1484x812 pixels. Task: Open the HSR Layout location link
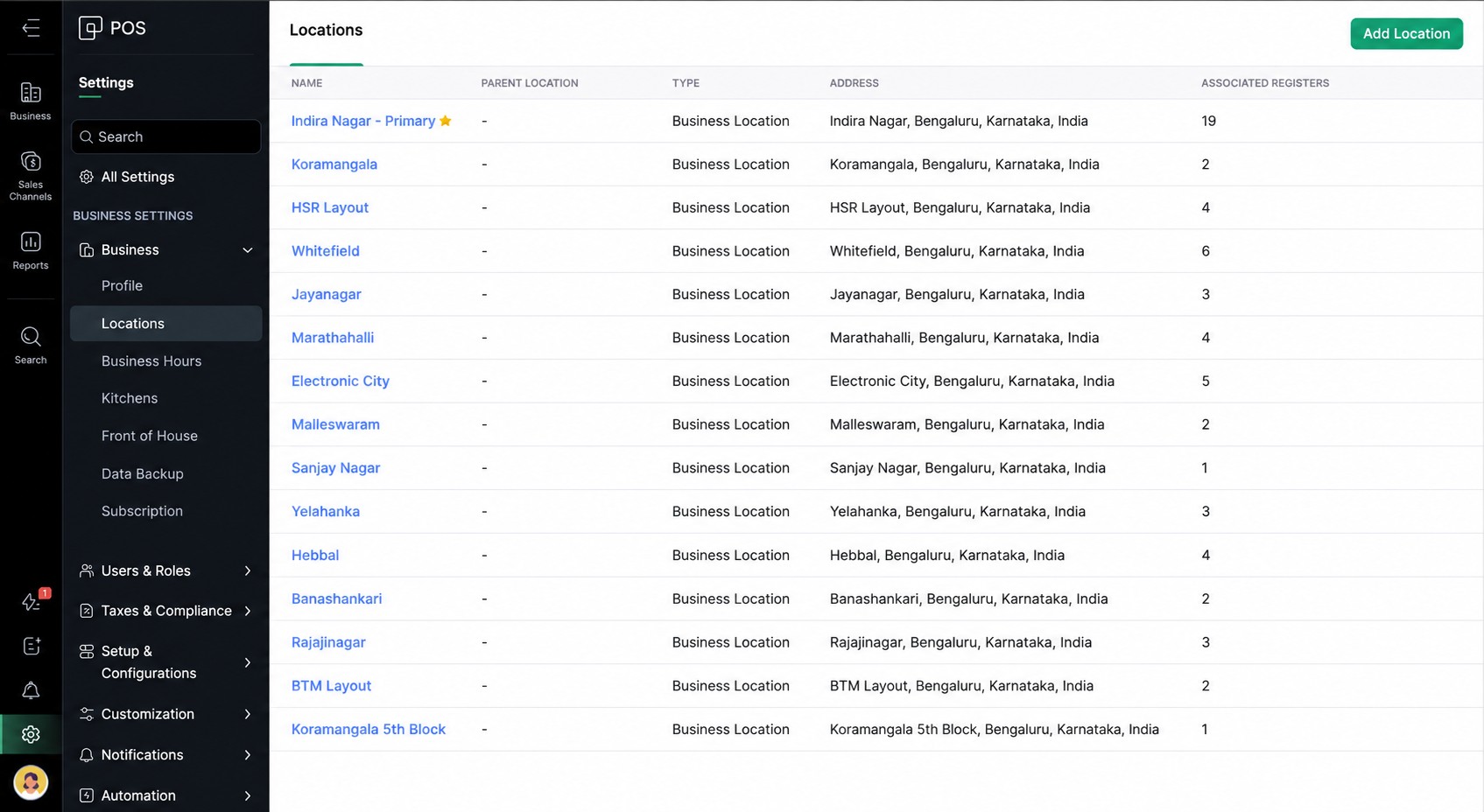click(329, 207)
